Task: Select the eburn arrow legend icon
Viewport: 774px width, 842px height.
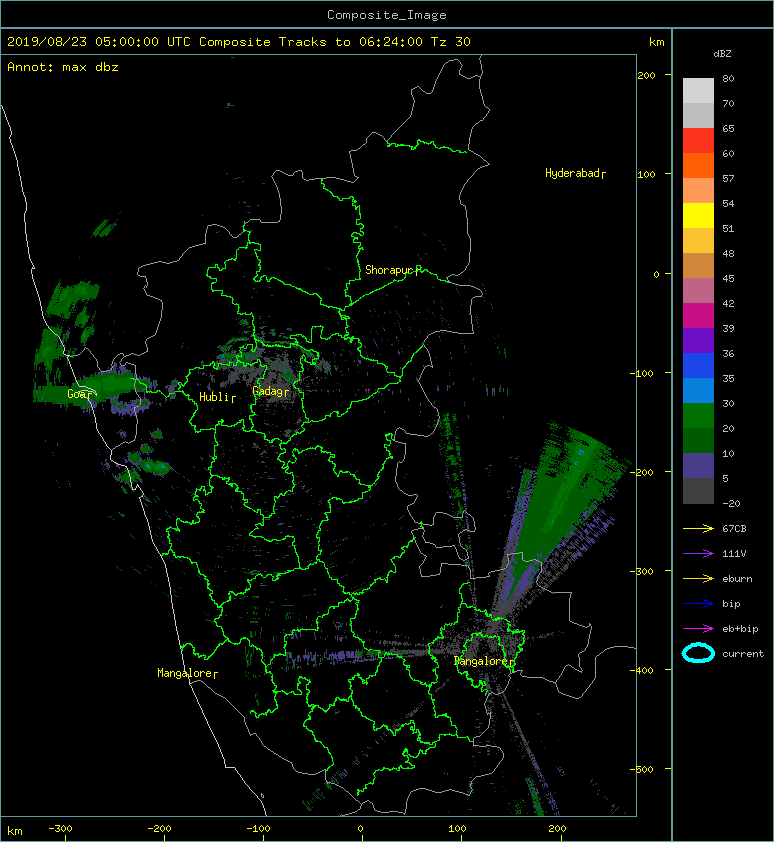Action: click(698, 578)
